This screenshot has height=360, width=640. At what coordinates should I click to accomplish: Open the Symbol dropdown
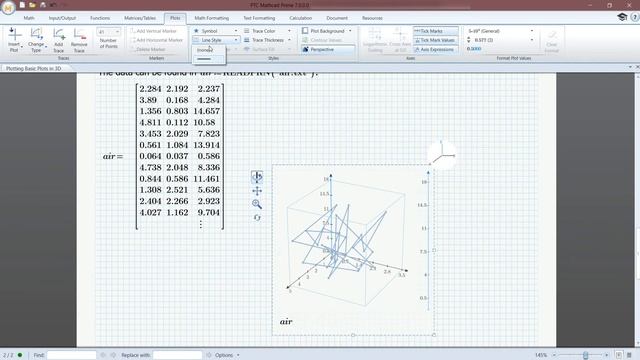[x=215, y=31]
